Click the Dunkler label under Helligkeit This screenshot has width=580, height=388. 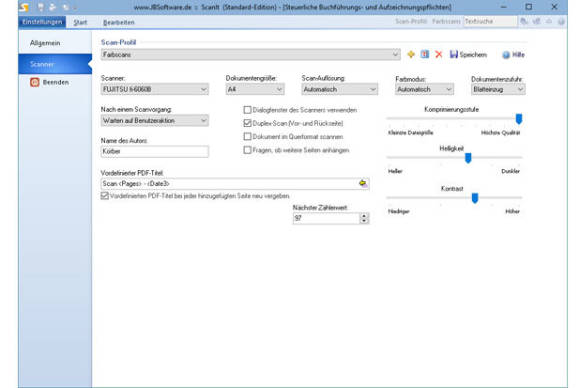tap(510, 171)
